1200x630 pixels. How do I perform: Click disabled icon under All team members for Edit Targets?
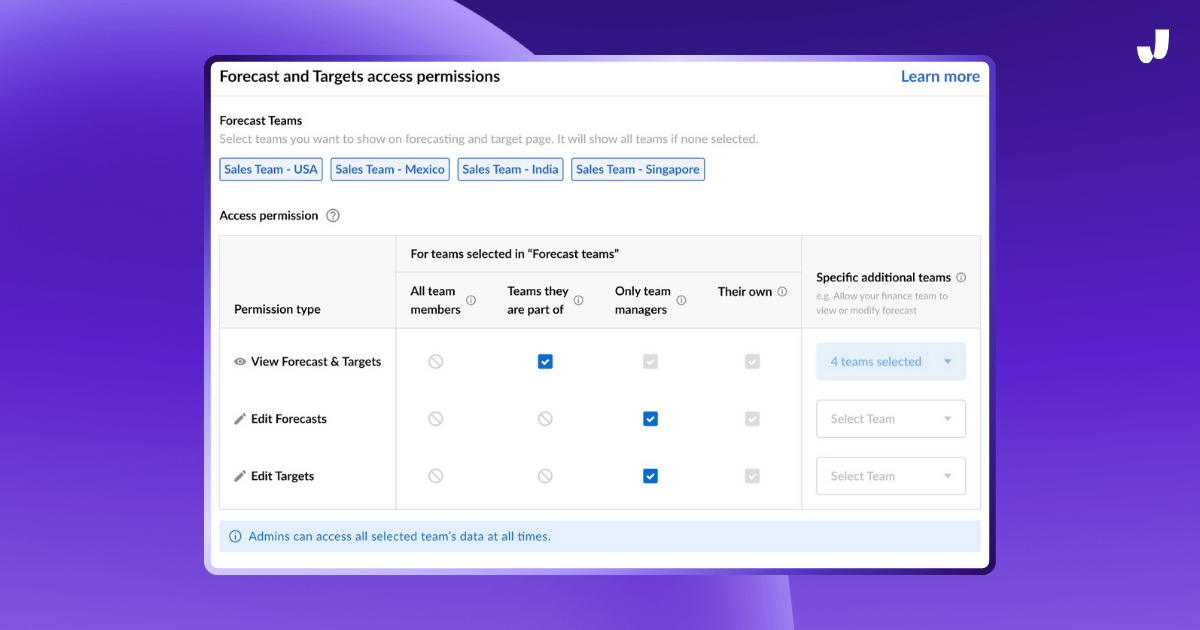point(436,476)
